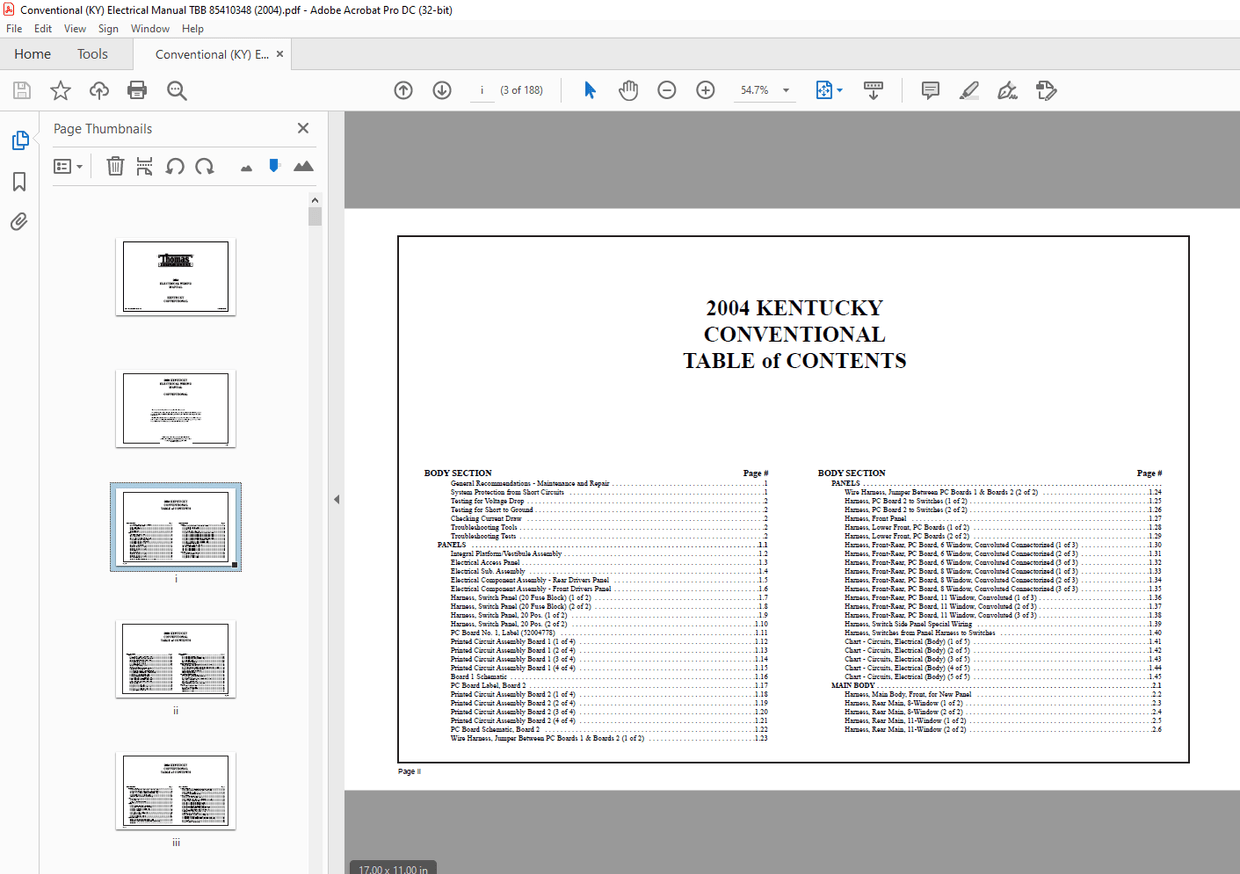Screen dimensions: 1240x874
Task: Collapse the left navigation pane
Action: coord(336,498)
